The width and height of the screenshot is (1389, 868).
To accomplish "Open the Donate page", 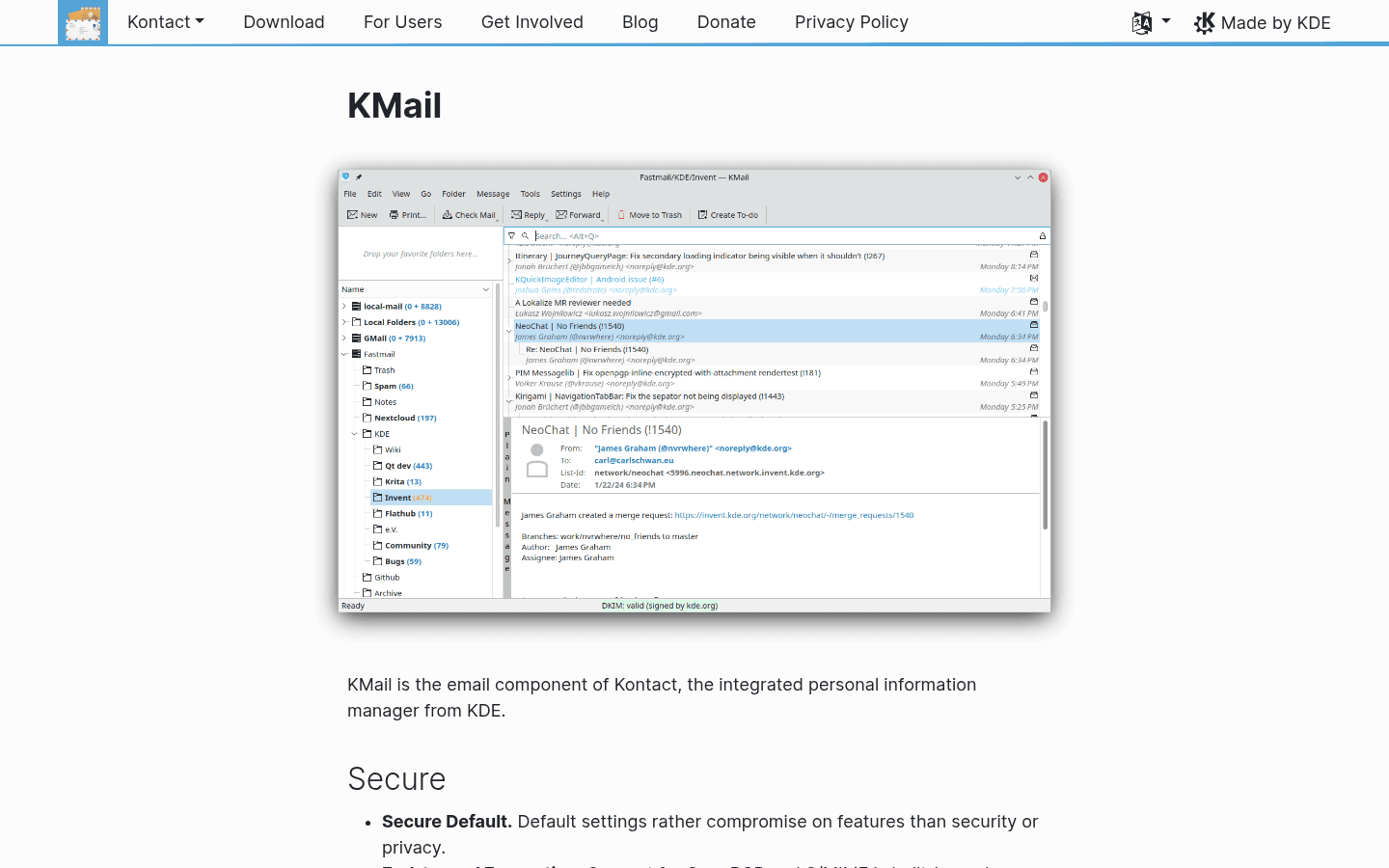I will [726, 22].
